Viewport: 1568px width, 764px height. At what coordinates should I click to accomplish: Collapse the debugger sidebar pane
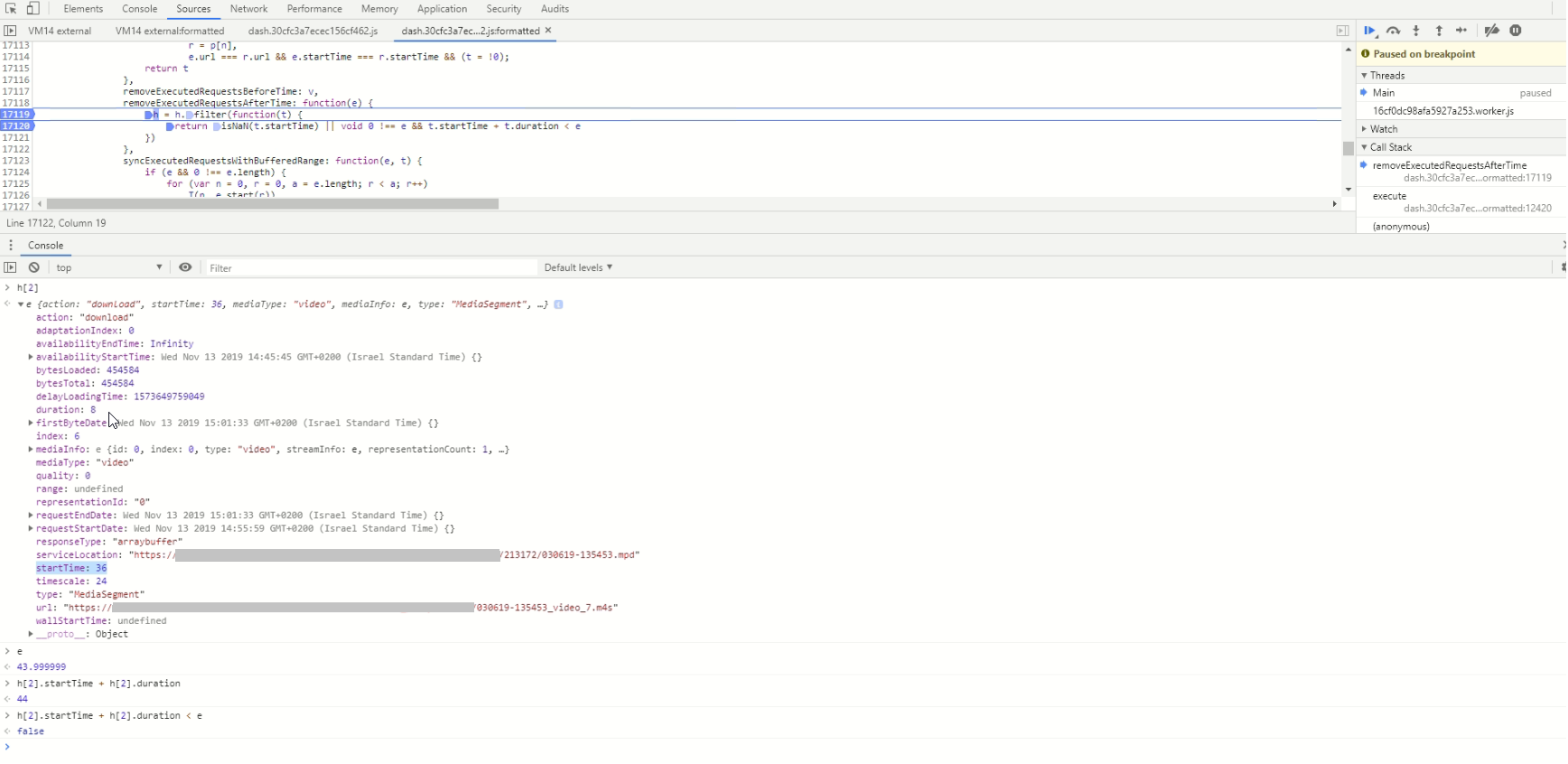coord(1342,31)
